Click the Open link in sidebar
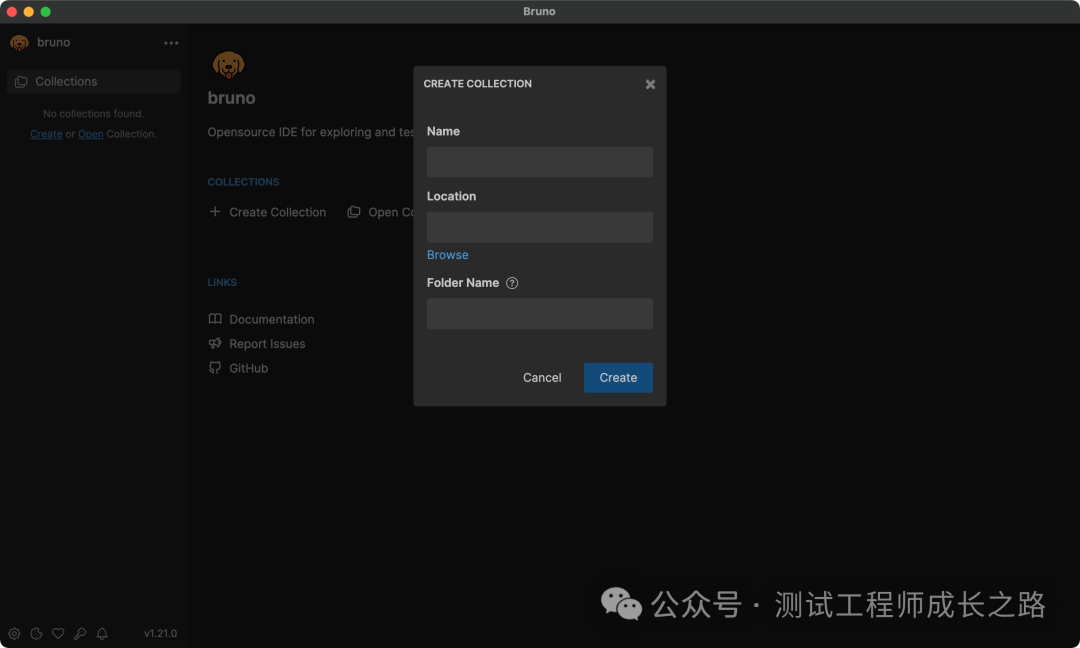The image size is (1080, 648). 90,134
